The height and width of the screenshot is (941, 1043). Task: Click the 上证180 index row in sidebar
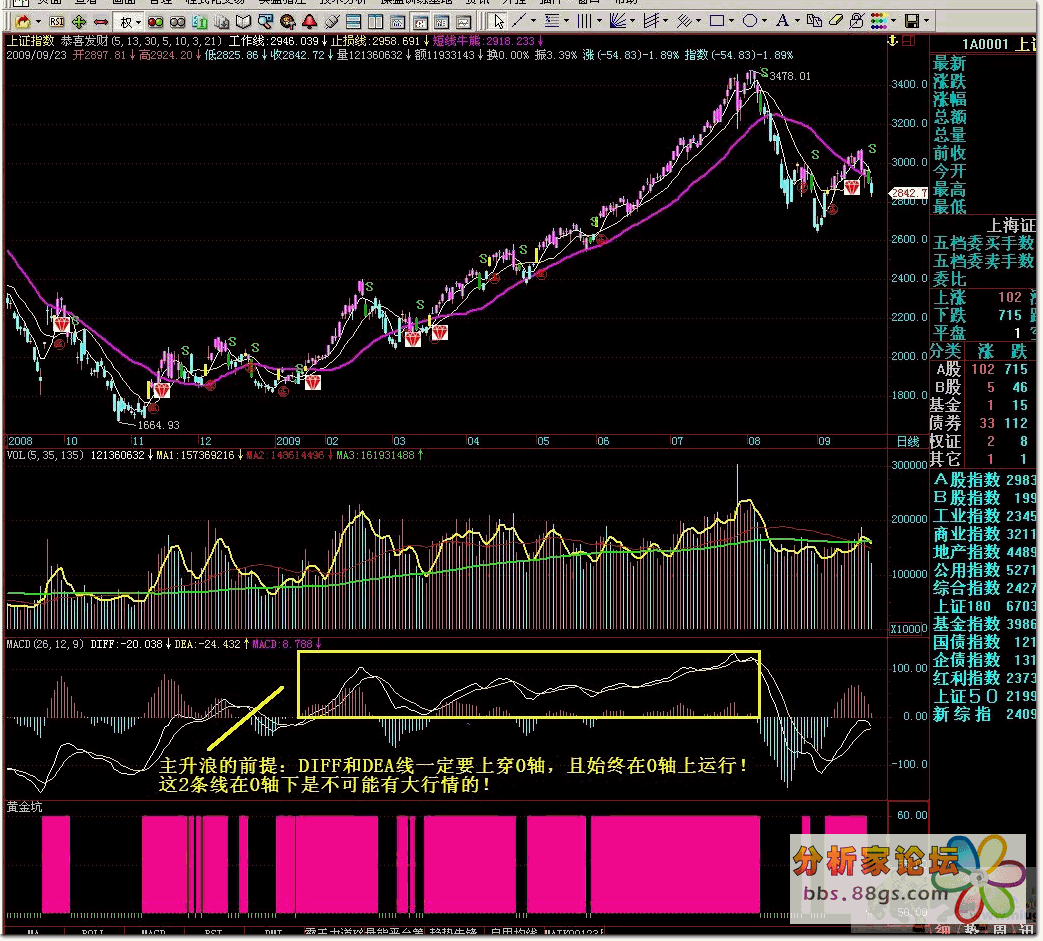[x=966, y=605]
